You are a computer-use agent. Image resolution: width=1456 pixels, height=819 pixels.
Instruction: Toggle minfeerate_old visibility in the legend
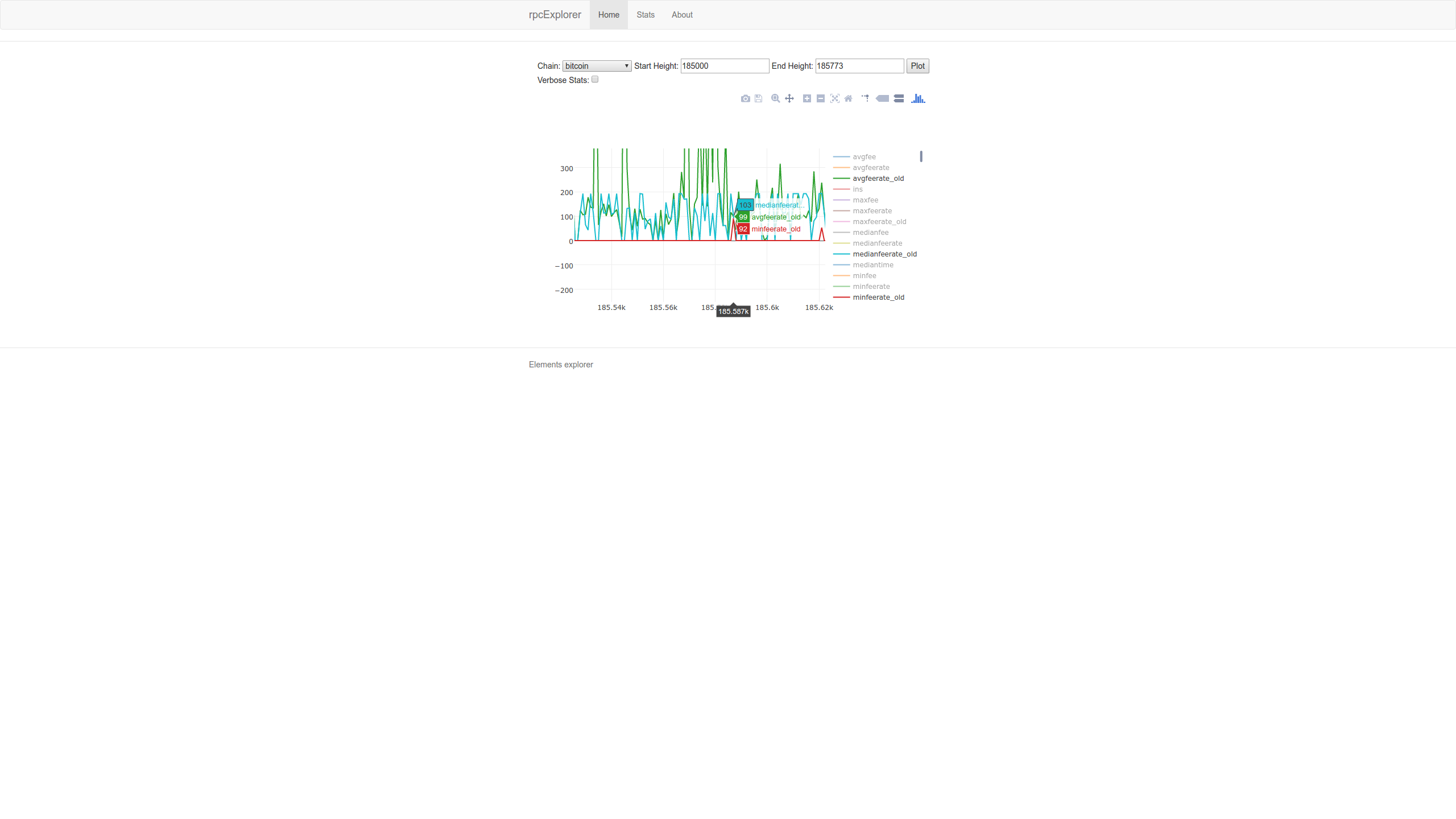click(x=878, y=297)
